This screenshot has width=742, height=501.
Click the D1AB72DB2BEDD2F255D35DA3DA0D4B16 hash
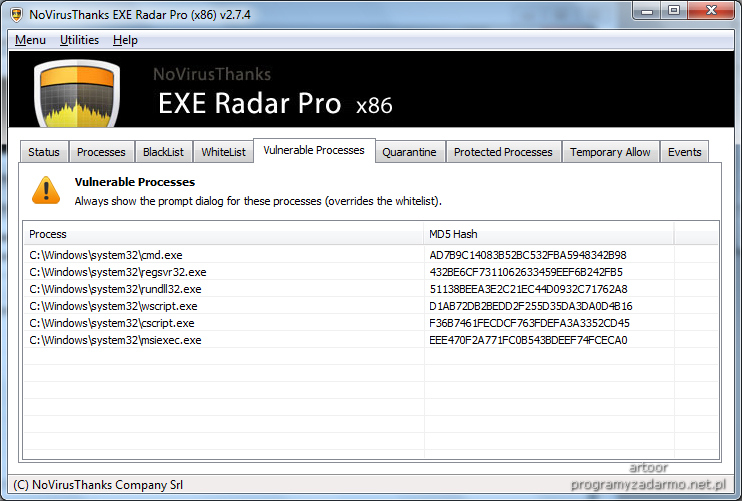click(530, 306)
